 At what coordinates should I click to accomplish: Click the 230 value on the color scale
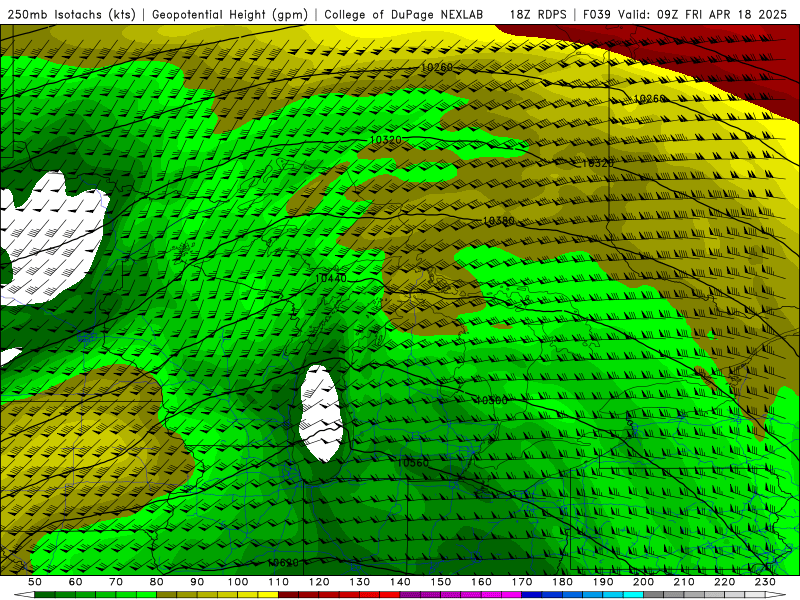pos(765,582)
